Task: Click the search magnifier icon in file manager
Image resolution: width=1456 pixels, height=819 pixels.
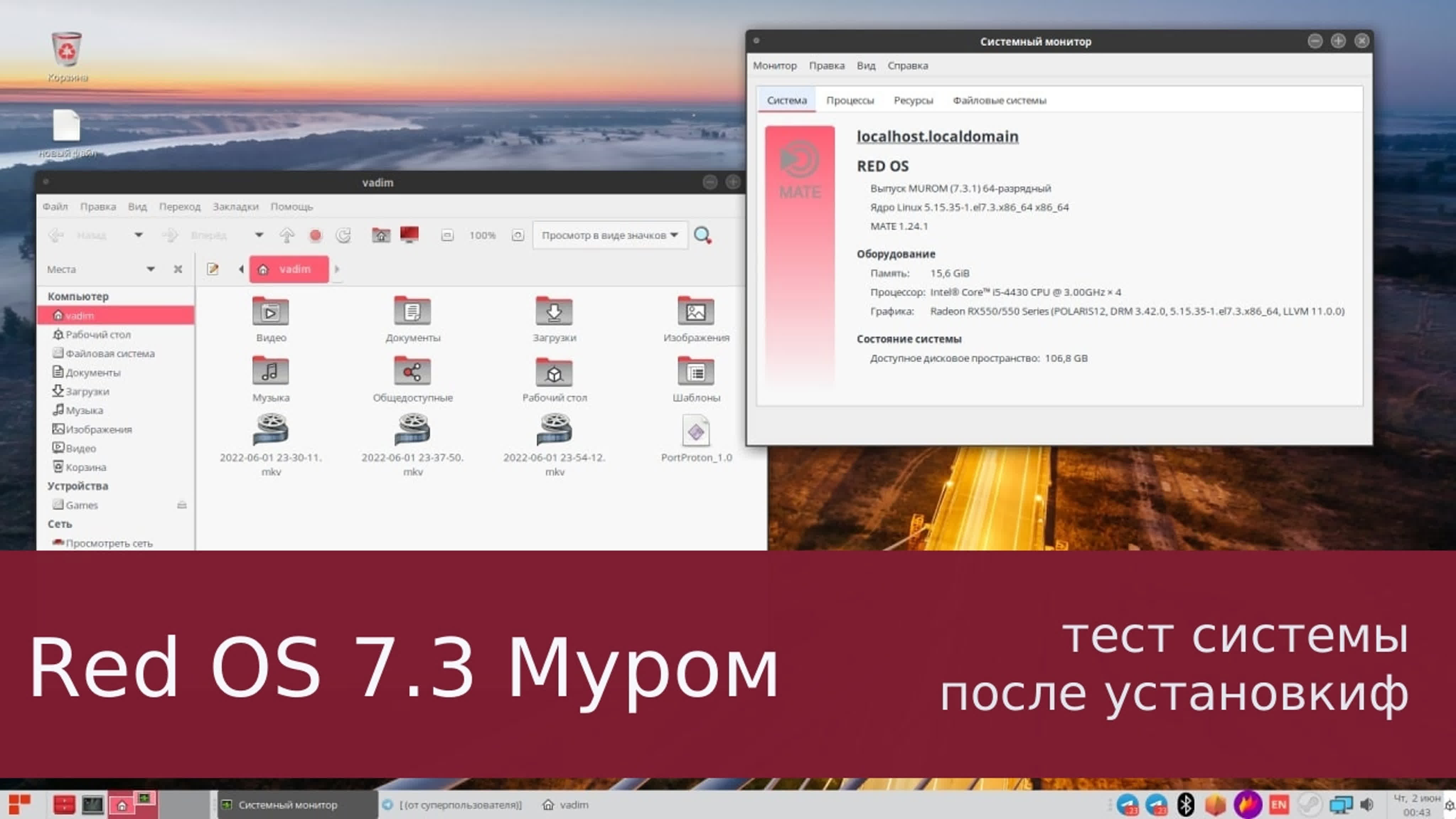Action: (x=702, y=235)
